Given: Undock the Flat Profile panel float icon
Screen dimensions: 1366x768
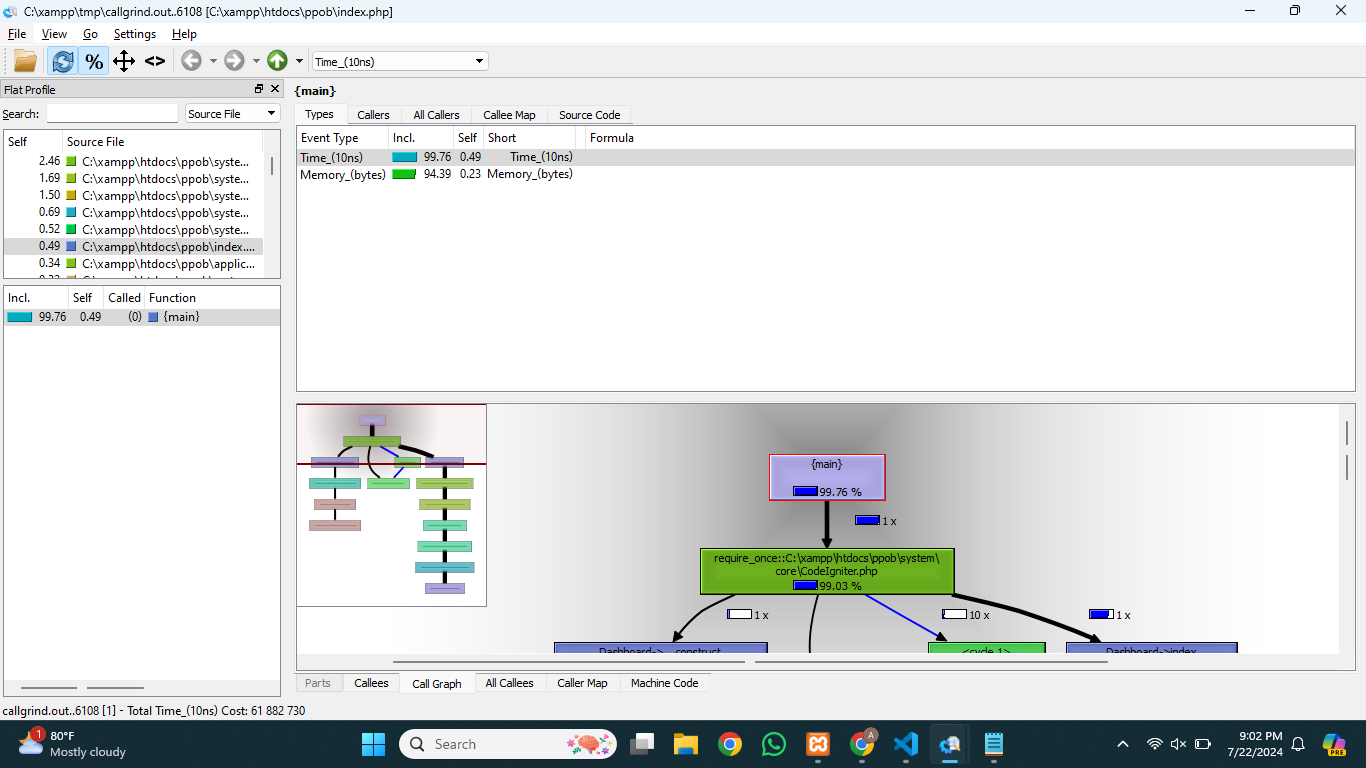Looking at the screenshot, I should click(259, 89).
